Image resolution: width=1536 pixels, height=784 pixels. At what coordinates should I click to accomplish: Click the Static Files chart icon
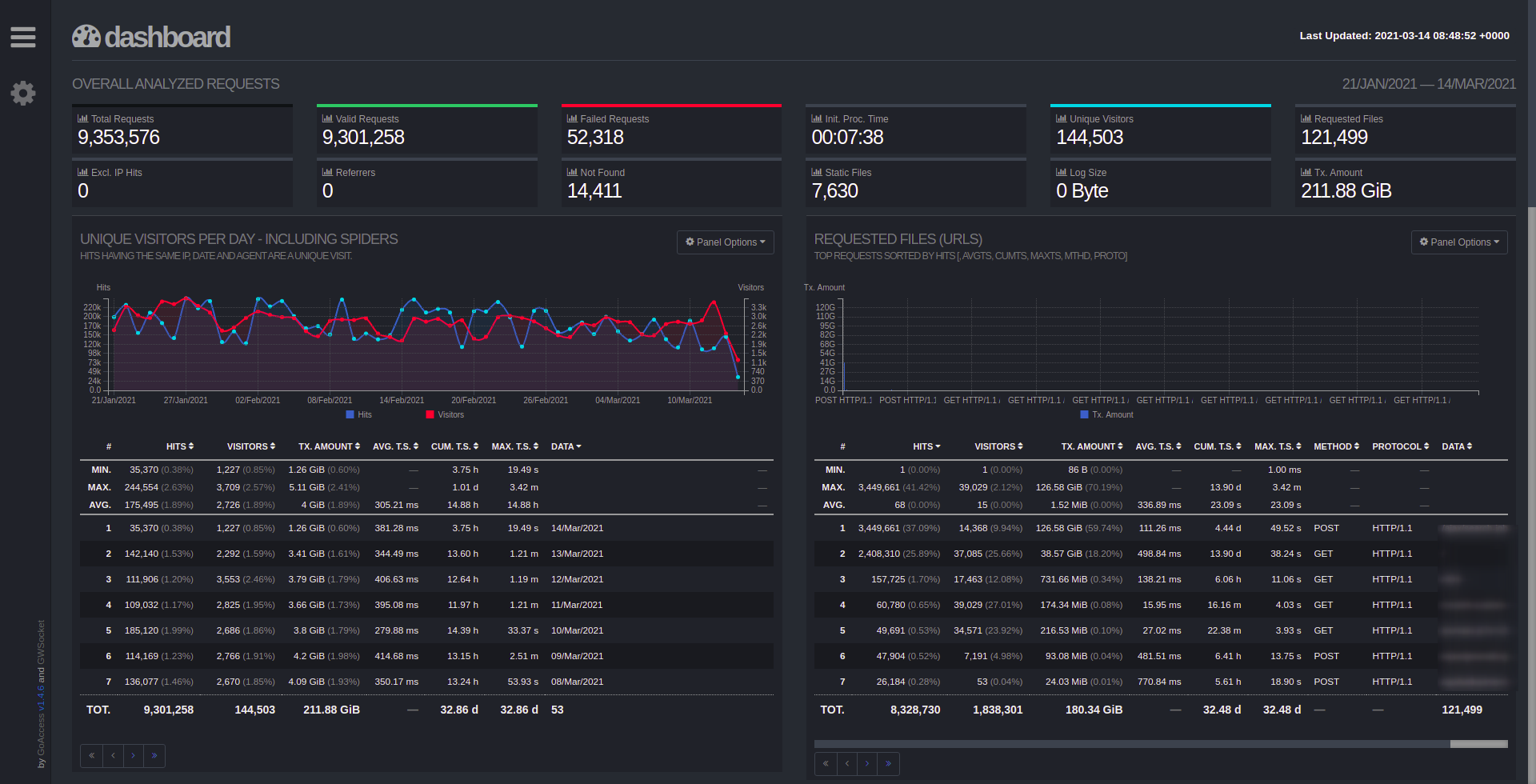point(817,172)
